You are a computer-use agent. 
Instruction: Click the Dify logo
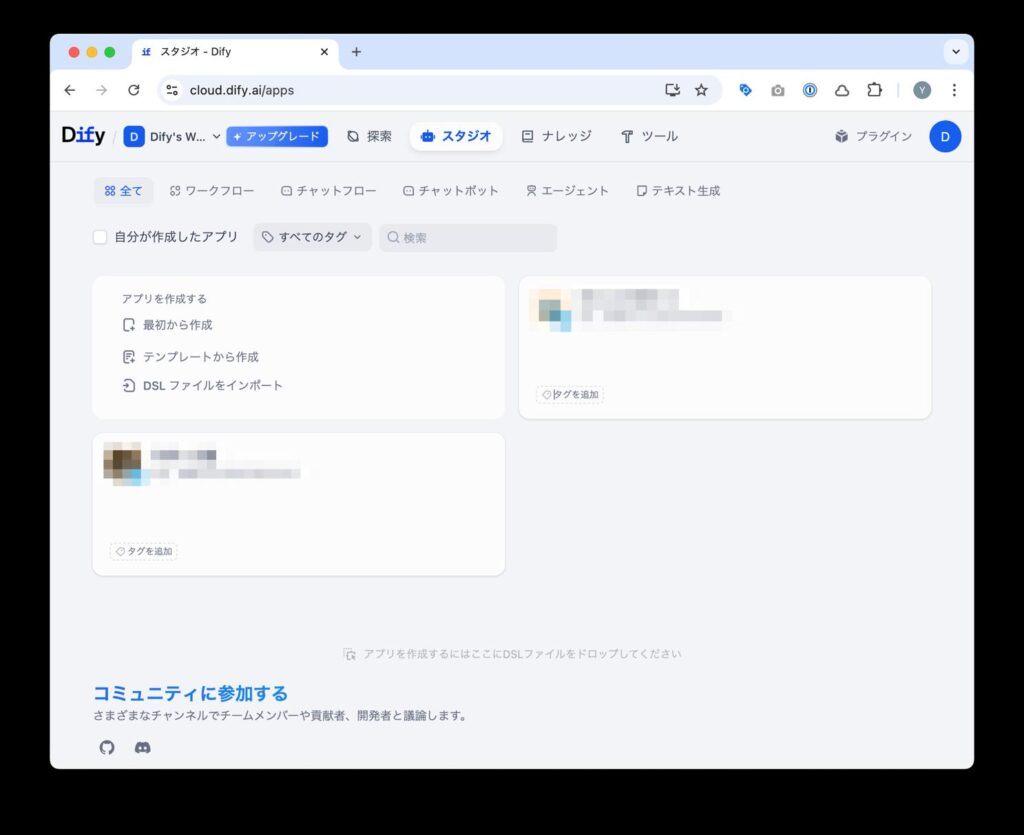pos(82,136)
